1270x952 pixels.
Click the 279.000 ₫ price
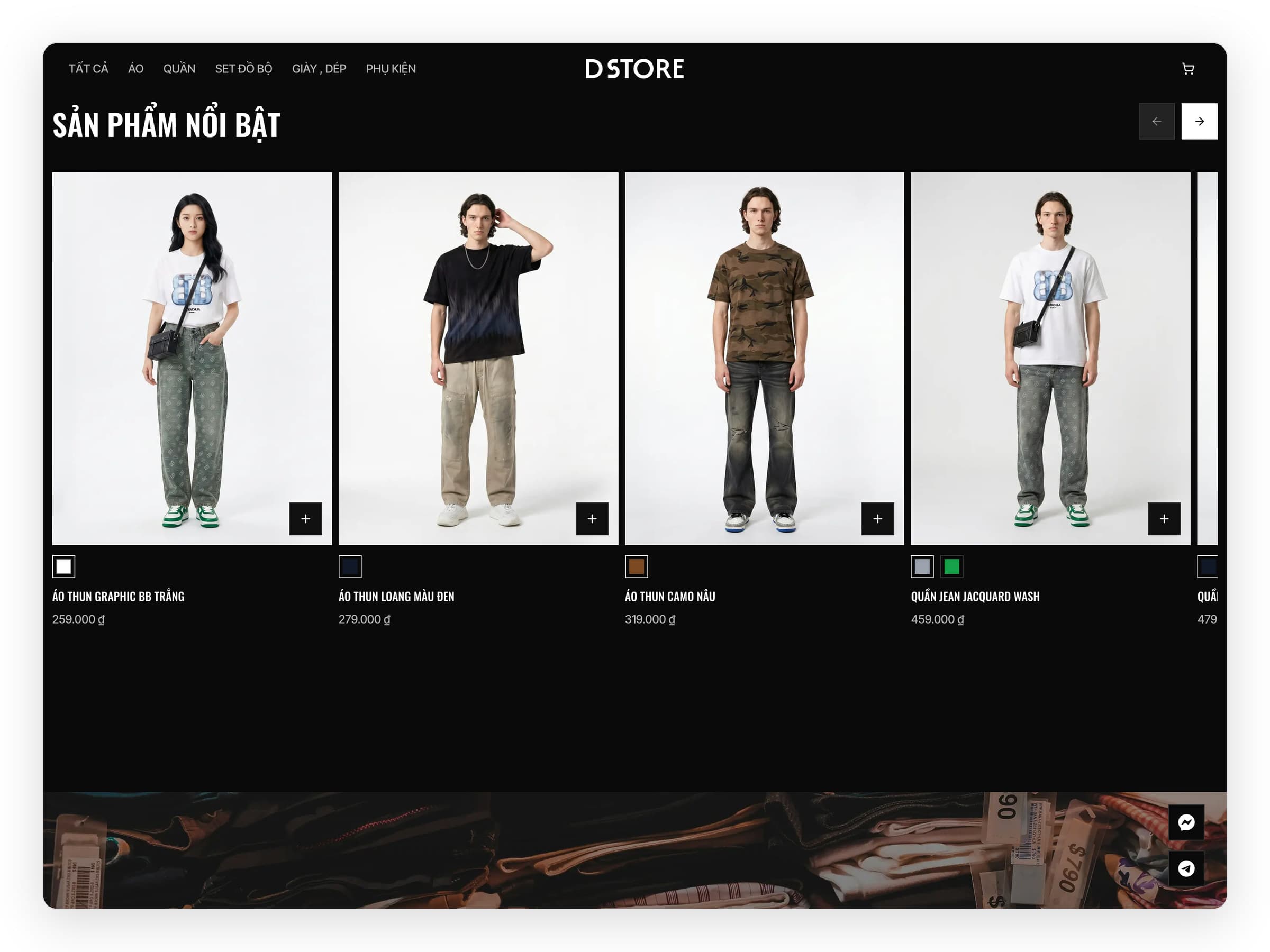coord(364,619)
